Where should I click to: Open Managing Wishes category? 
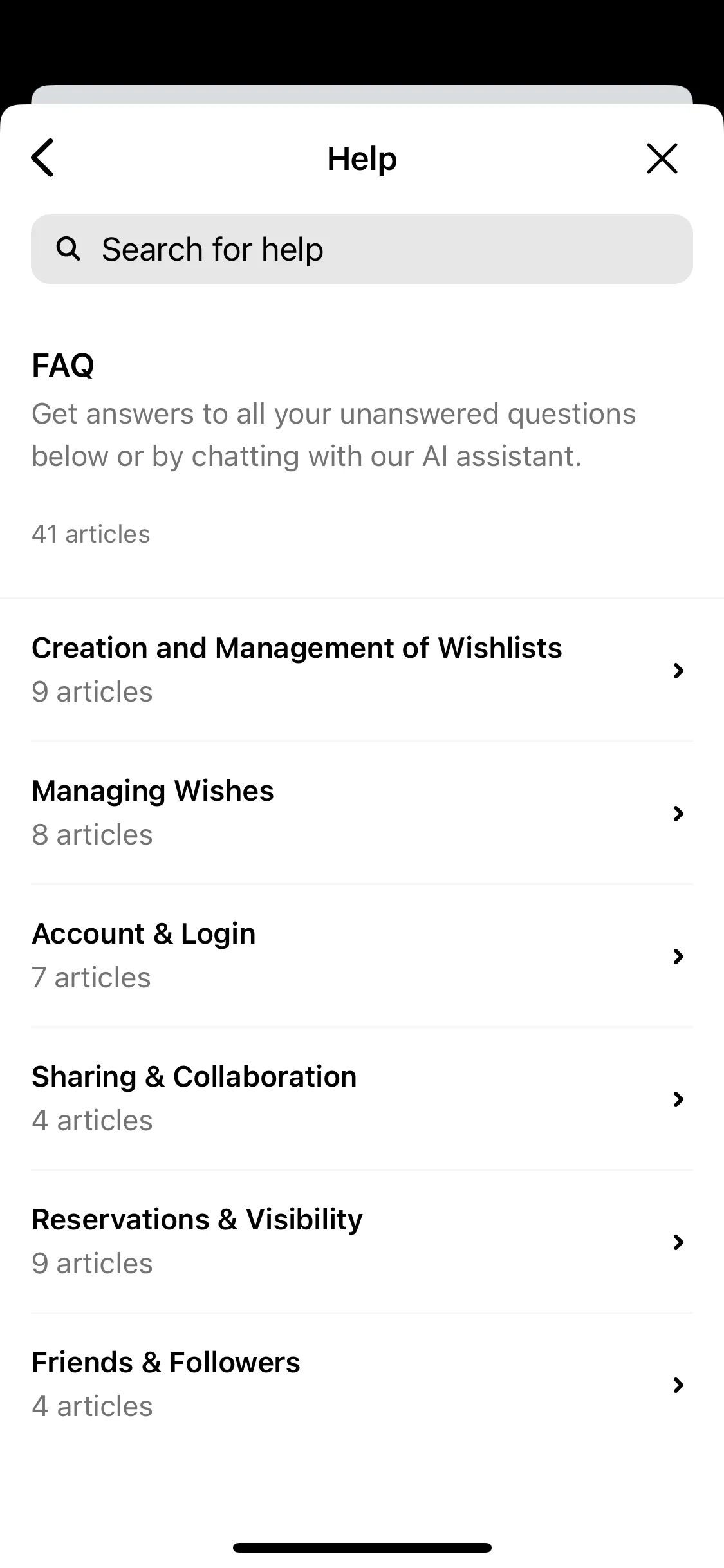(362, 813)
